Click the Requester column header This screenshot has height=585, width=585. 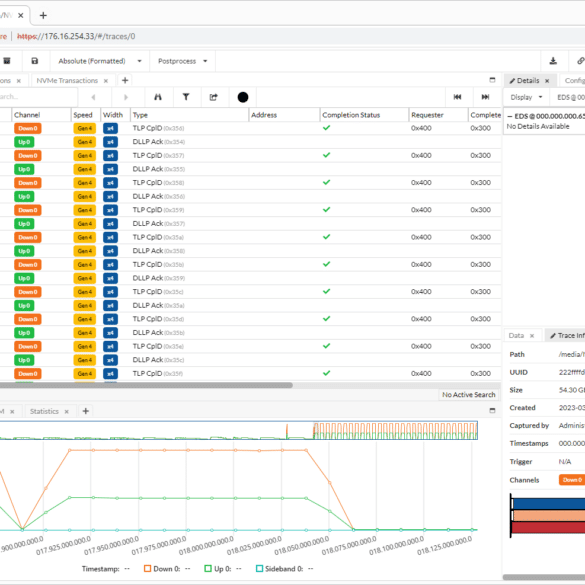click(x=438, y=115)
